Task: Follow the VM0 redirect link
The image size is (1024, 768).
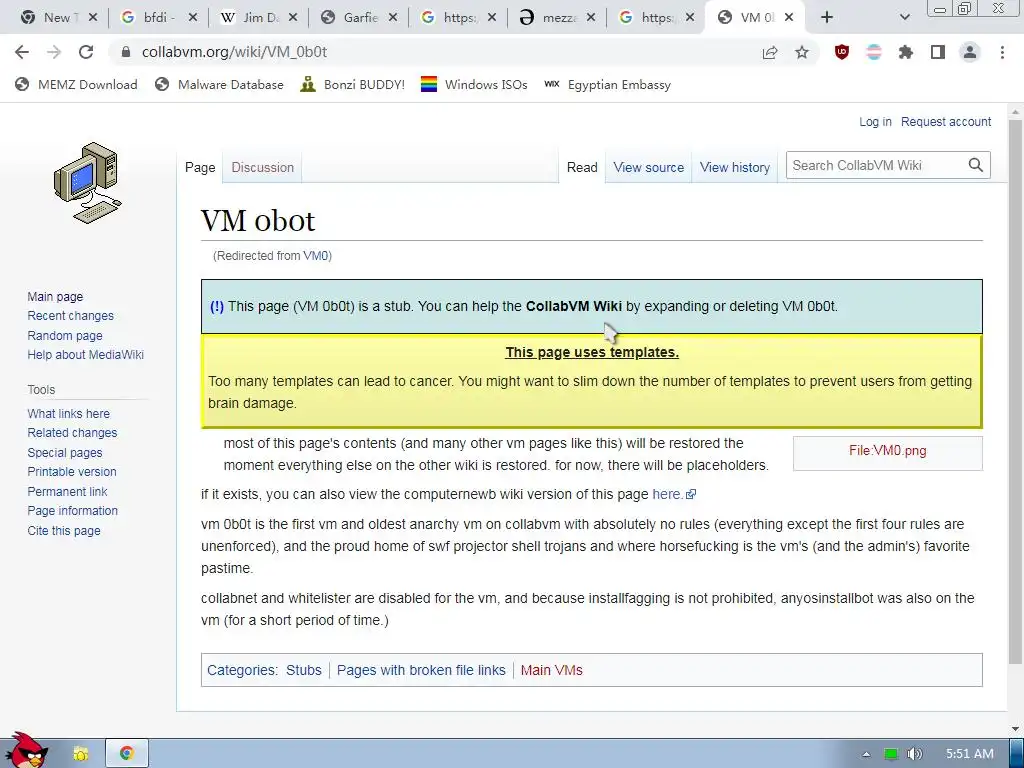Action: pos(315,256)
